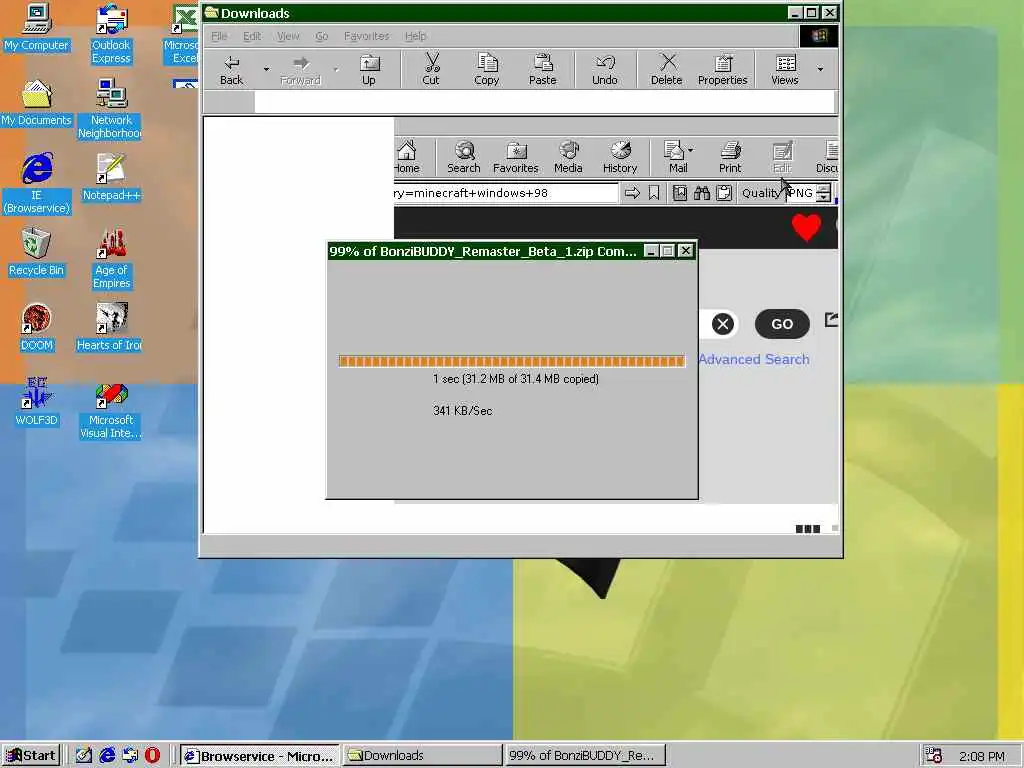Click the History icon in the browser toolbar
The width and height of the screenshot is (1024, 768).
coord(620,151)
